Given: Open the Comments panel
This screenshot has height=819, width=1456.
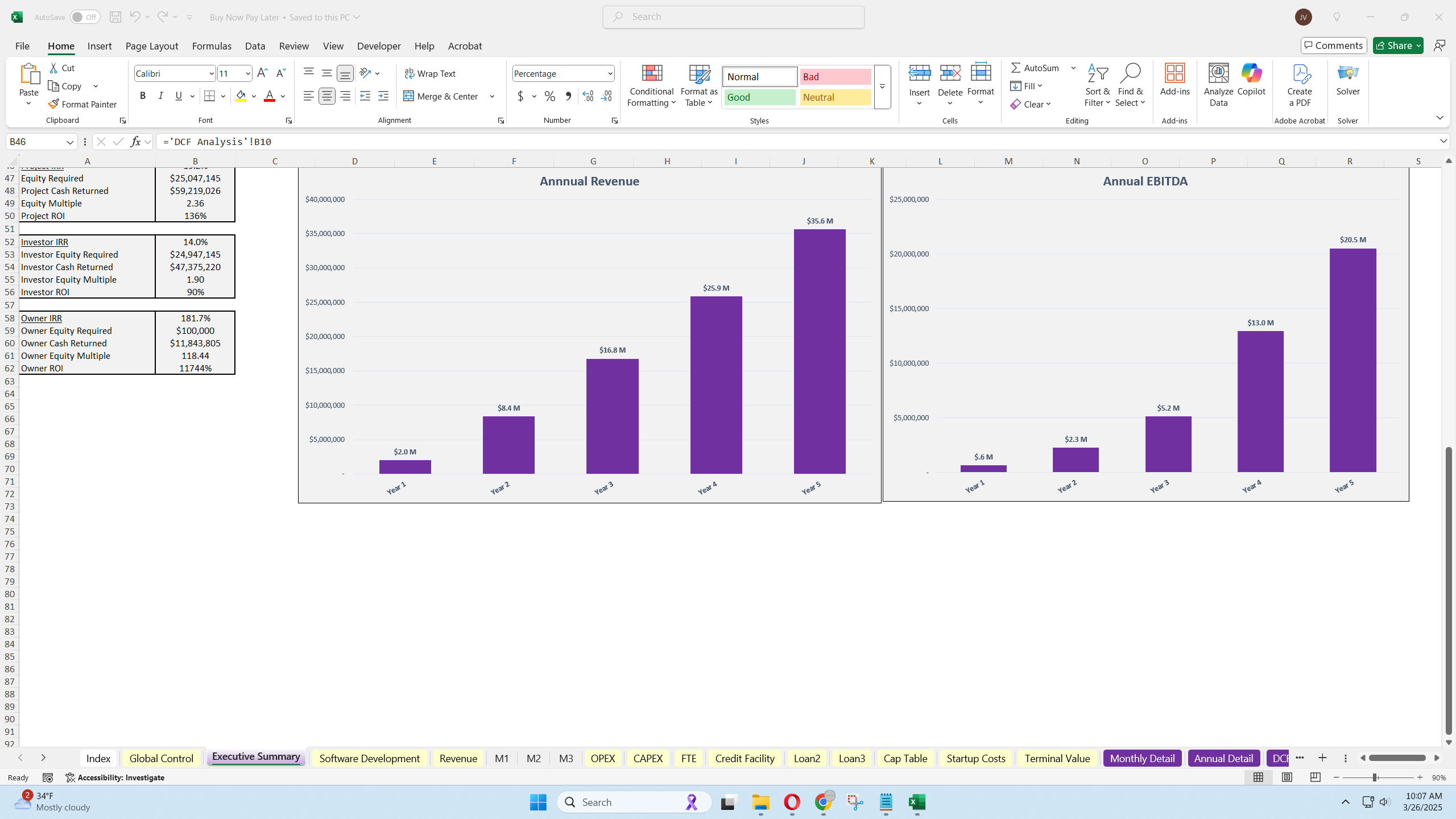Looking at the screenshot, I should [x=1334, y=45].
